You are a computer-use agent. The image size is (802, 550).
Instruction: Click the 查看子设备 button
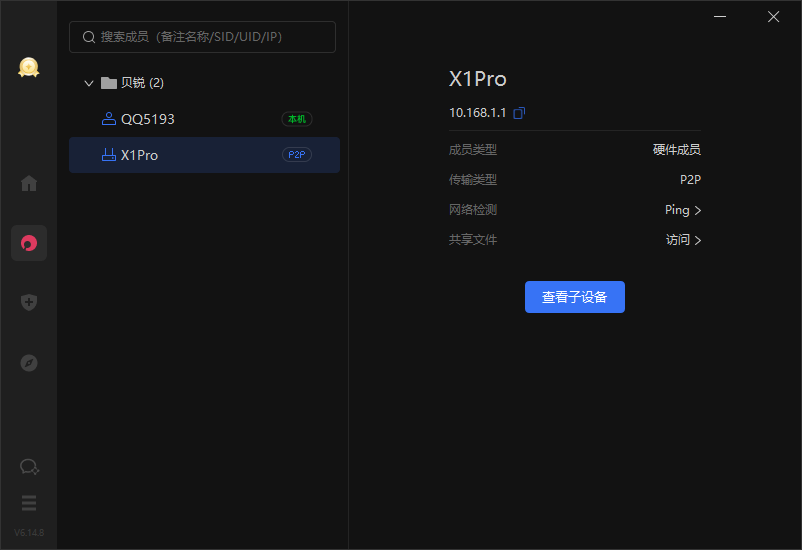point(574,297)
